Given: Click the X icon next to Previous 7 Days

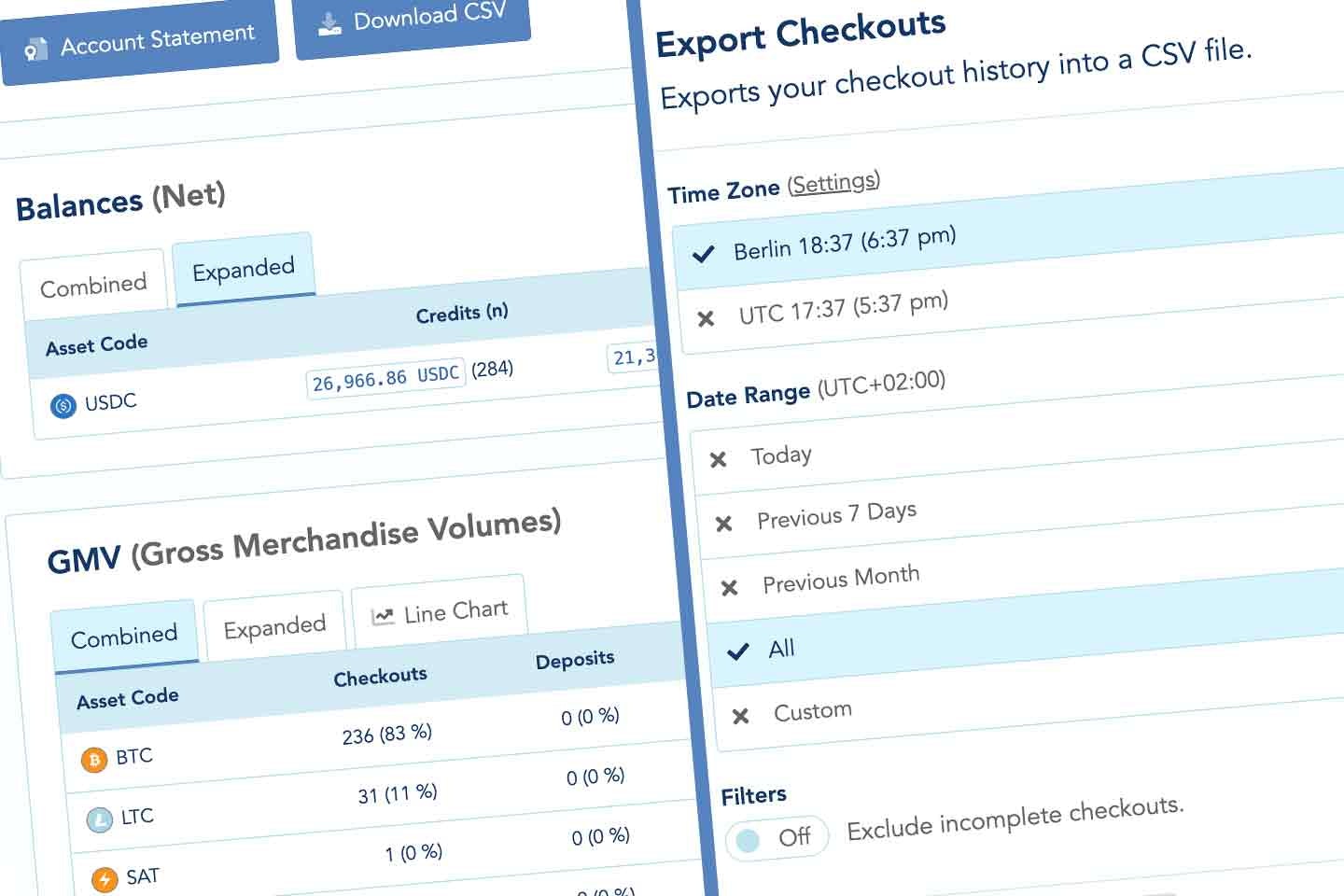Looking at the screenshot, I should click(723, 524).
